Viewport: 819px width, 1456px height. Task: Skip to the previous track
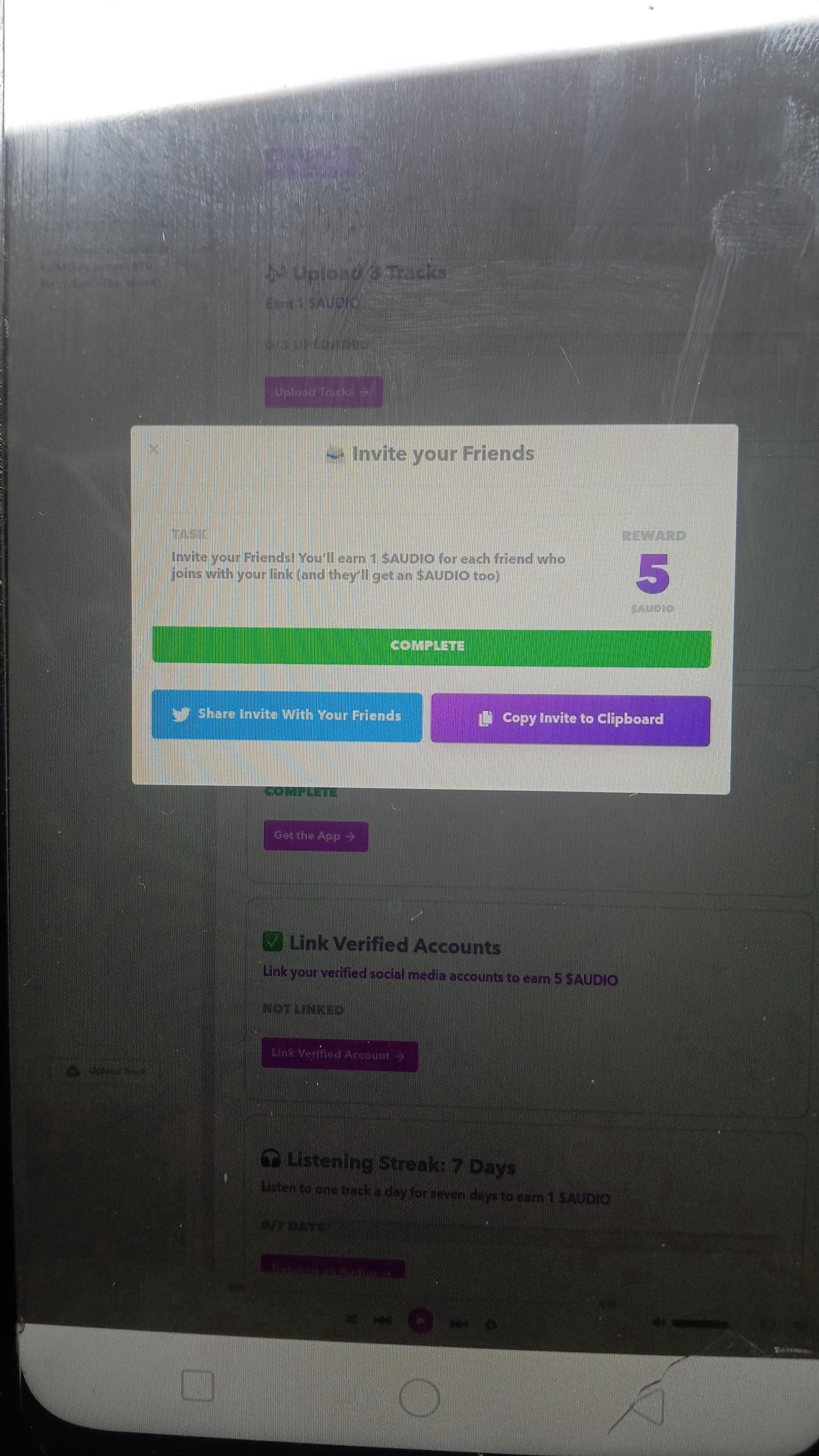point(382,1320)
